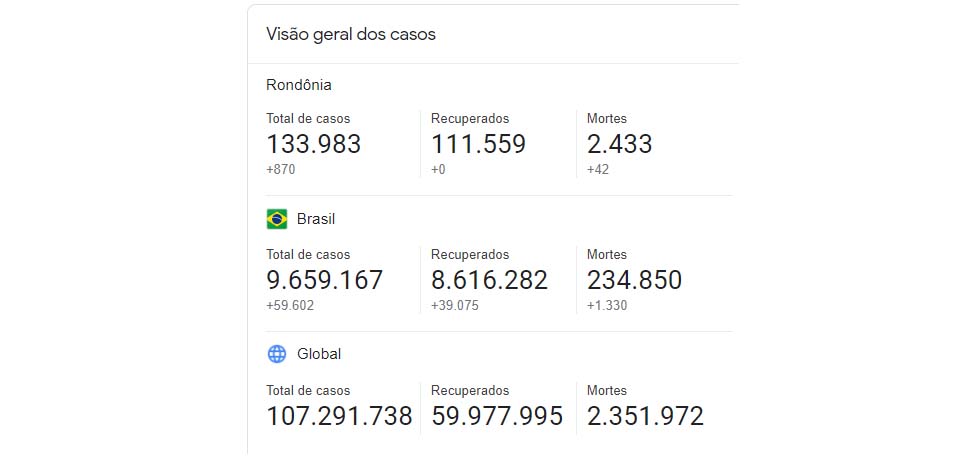Click the +59.602 daily cases change
Viewport: 960px width, 456px height.
(290, 306)
